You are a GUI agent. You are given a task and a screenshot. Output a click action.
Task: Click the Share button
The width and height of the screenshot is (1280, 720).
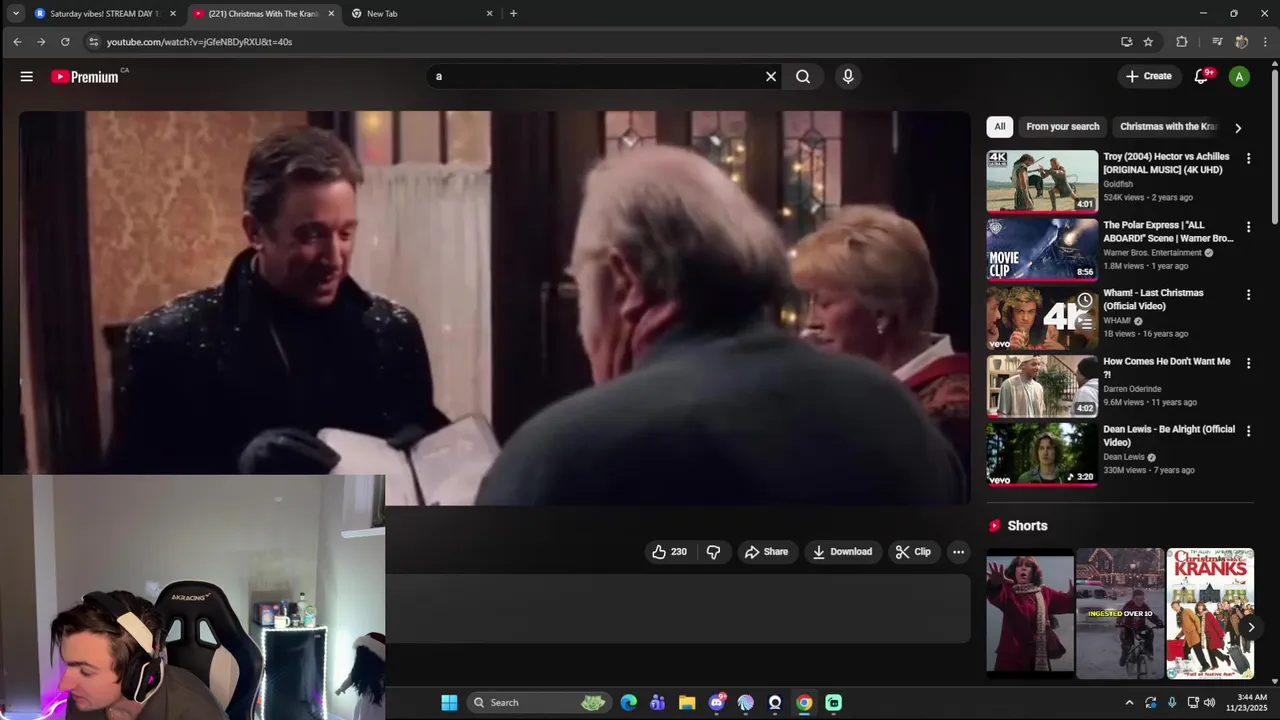coord(766,552)
